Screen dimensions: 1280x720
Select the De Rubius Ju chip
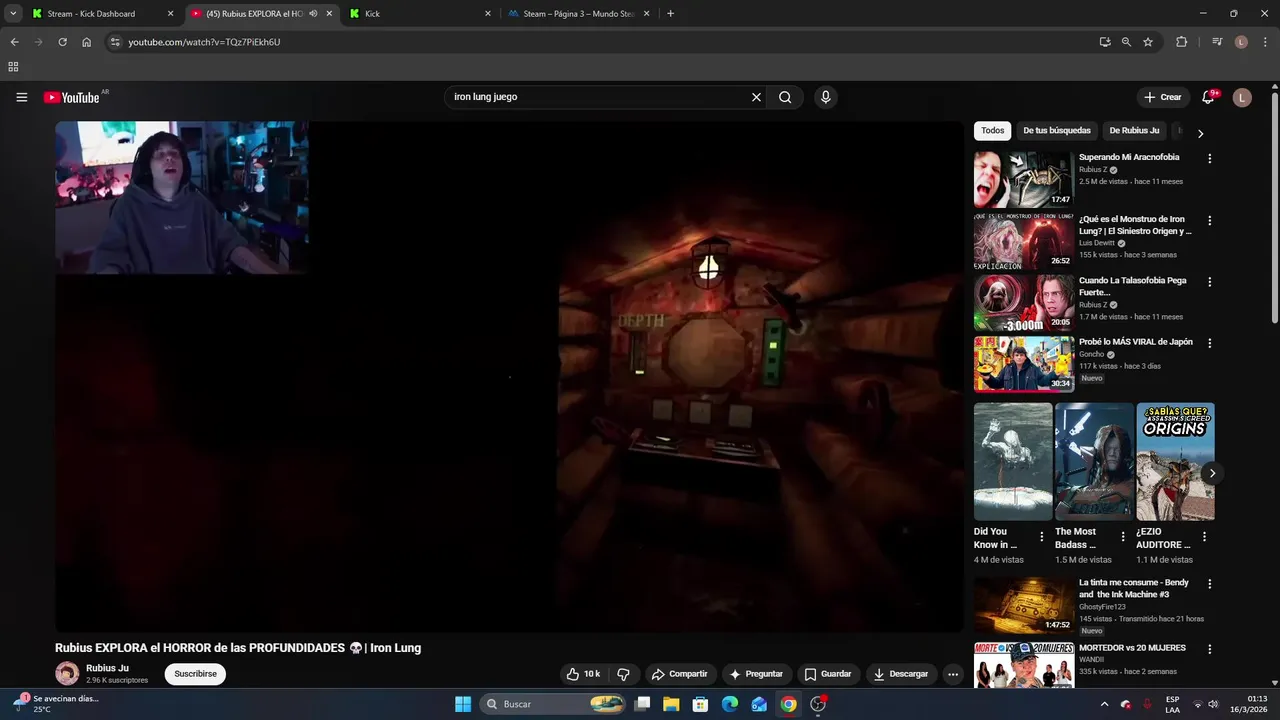pos(1133,131)
